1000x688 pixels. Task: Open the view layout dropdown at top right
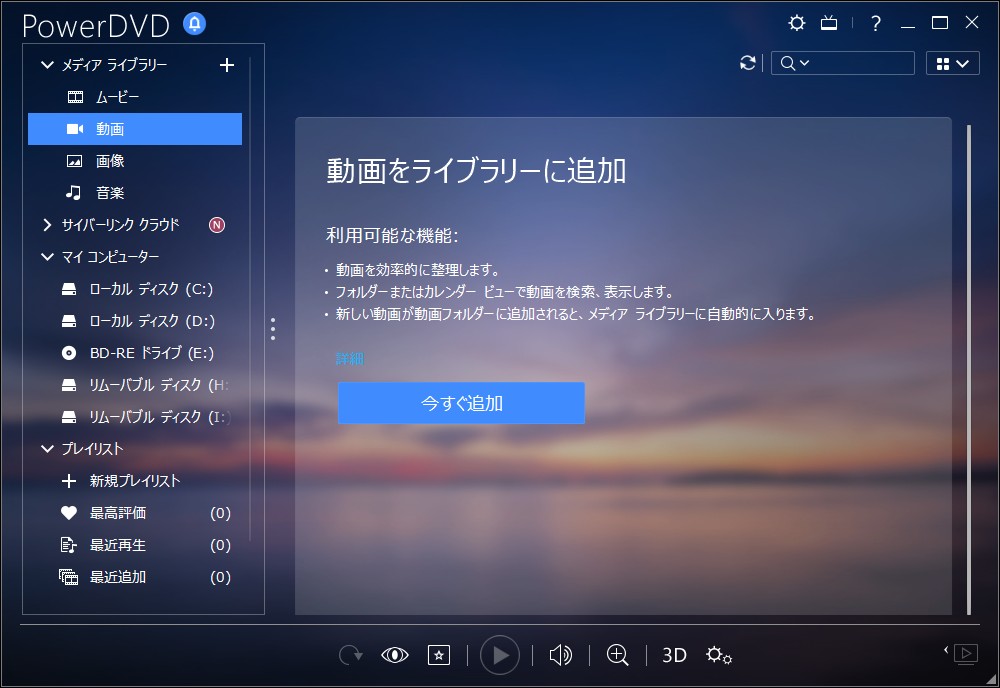tap(952, 62)
